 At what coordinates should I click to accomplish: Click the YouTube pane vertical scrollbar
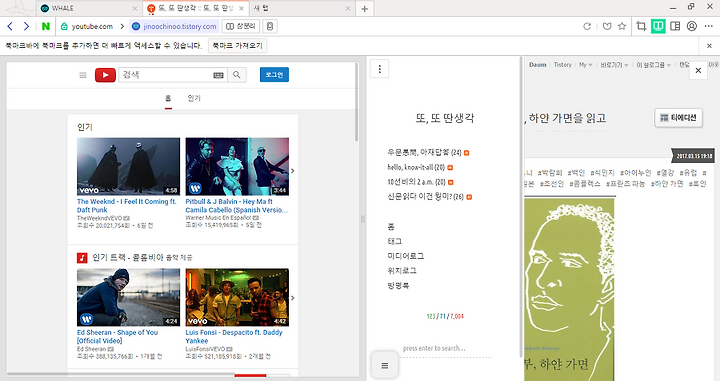(x=356, y=102)
